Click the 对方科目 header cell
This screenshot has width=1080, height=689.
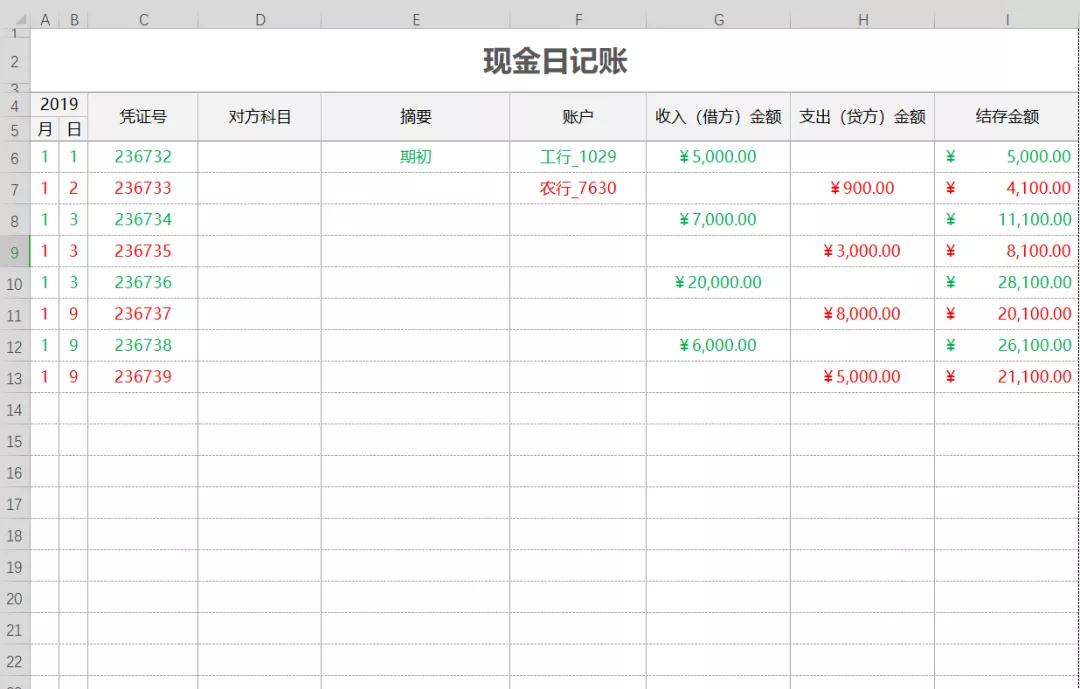pos(260,116)
